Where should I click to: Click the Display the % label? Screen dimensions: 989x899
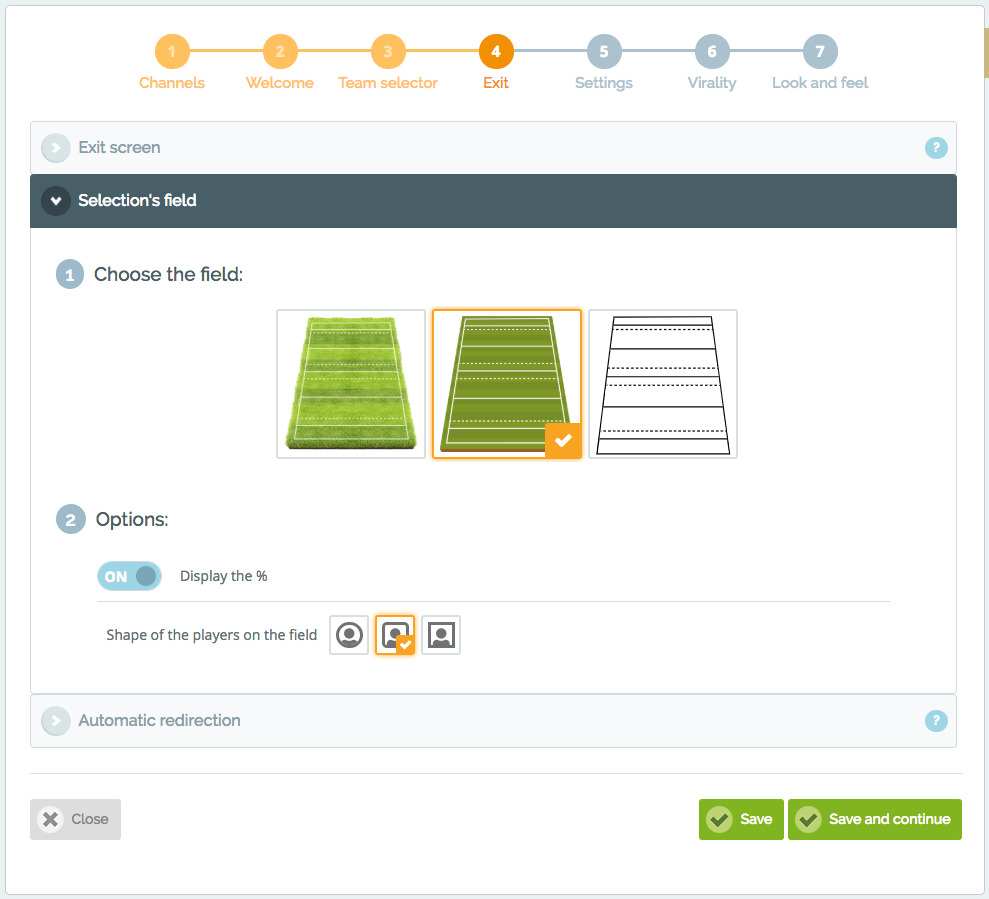click(x=224, y=576)
